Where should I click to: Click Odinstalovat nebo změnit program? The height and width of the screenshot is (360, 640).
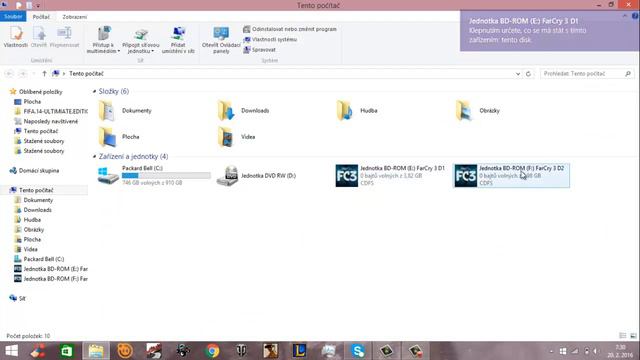[x=290, y=29]
